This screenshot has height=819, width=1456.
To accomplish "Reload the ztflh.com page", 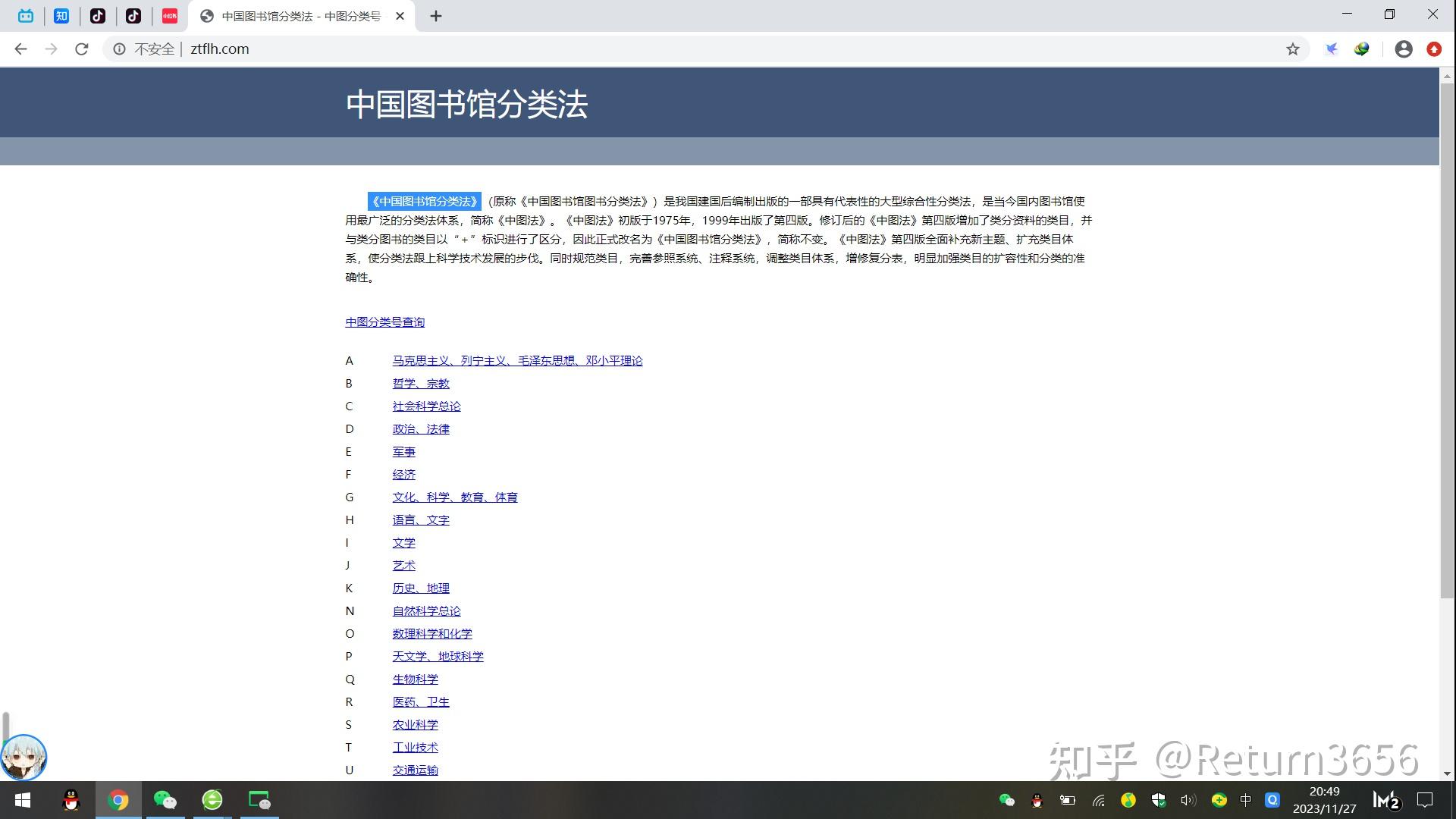I will tap(81, 49).
